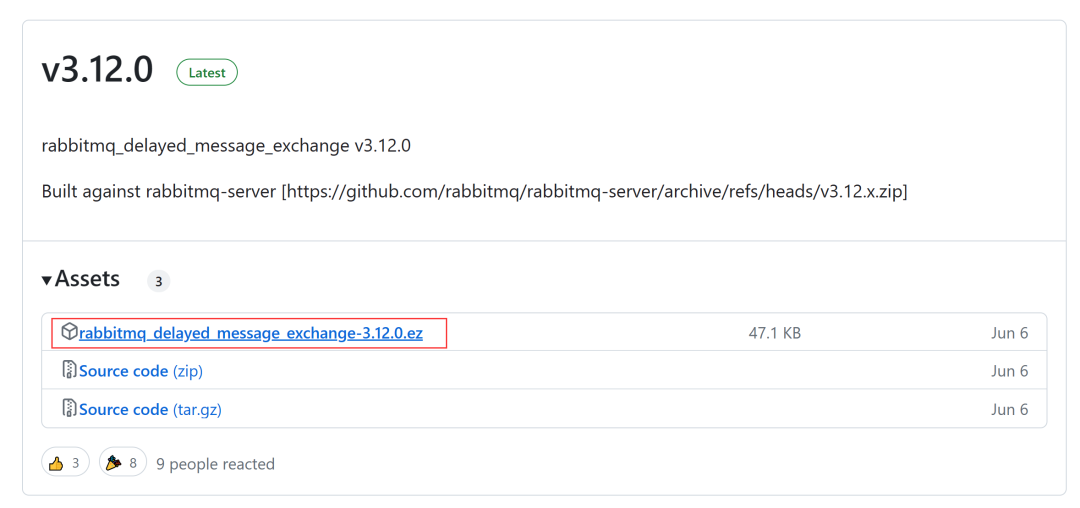Click the rabbitmq-server v3.12.x.zip GitHub URL

pyautogui.click(x=595, y=191)
